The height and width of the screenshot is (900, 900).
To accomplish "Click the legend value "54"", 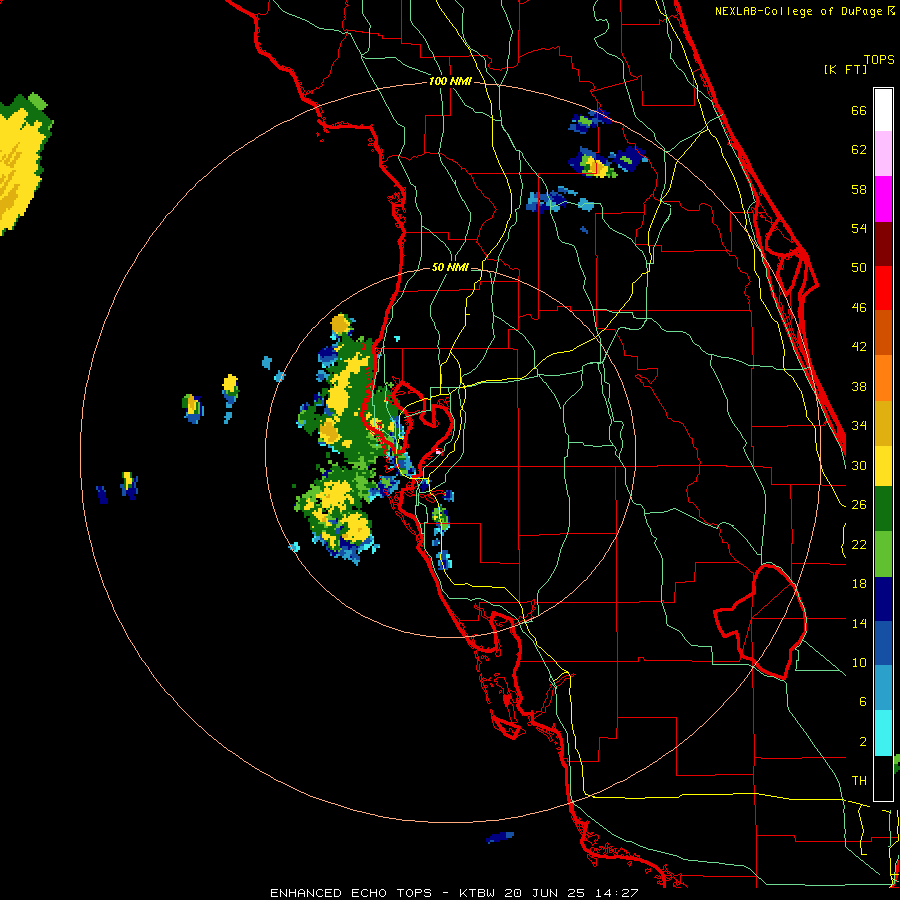I will click(x=859, y=228).
